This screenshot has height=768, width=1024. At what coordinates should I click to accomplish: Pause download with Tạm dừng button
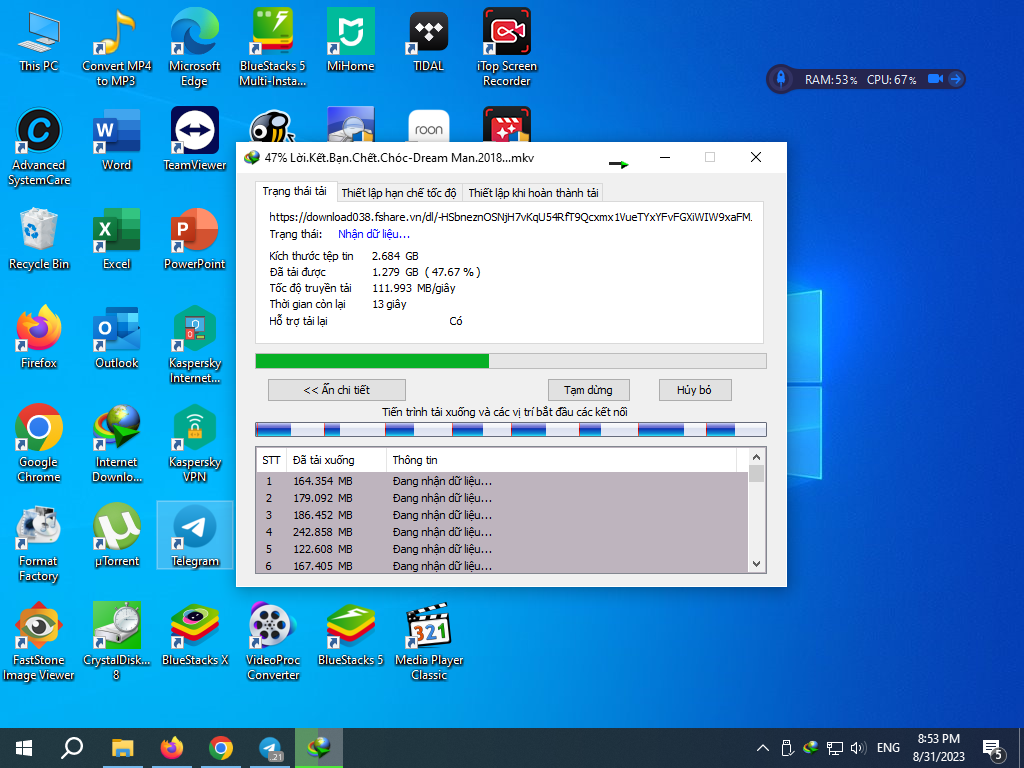[588, 390]
